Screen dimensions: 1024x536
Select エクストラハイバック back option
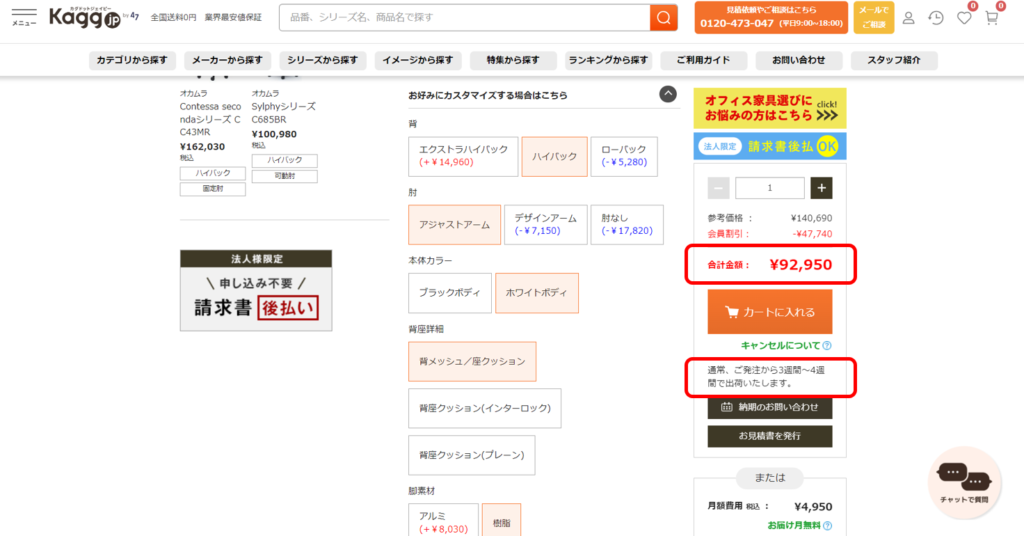463,156
